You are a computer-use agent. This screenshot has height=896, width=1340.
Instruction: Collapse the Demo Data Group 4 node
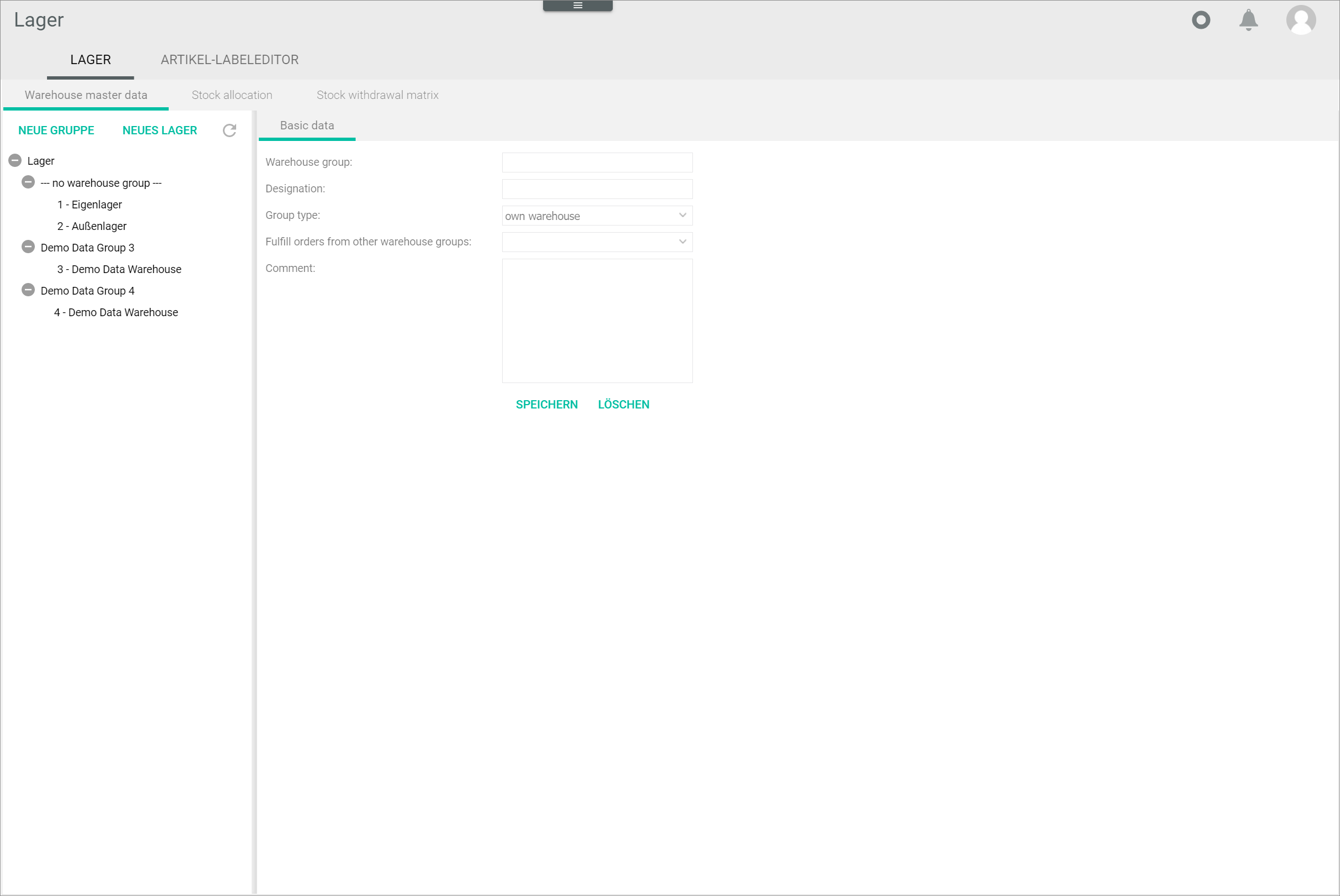click(x=28, y=290)
